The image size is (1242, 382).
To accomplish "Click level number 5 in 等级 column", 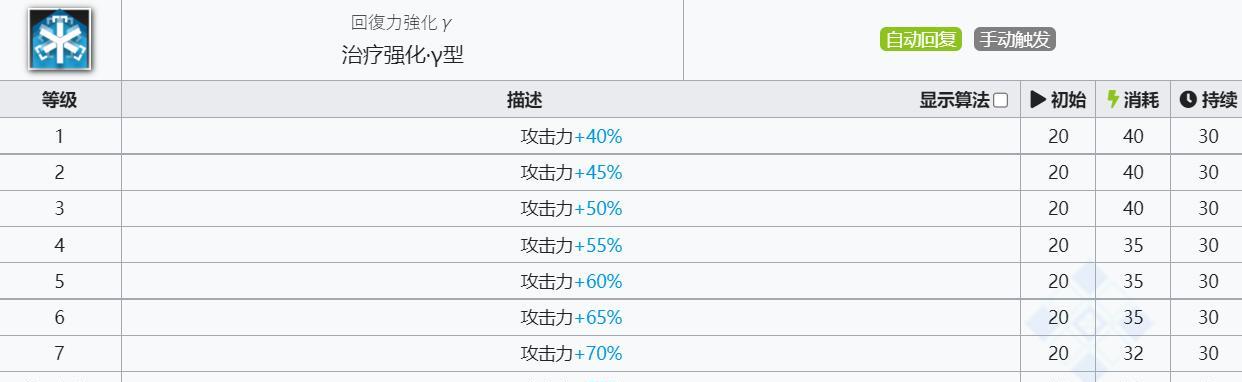I will coord(60,281).
